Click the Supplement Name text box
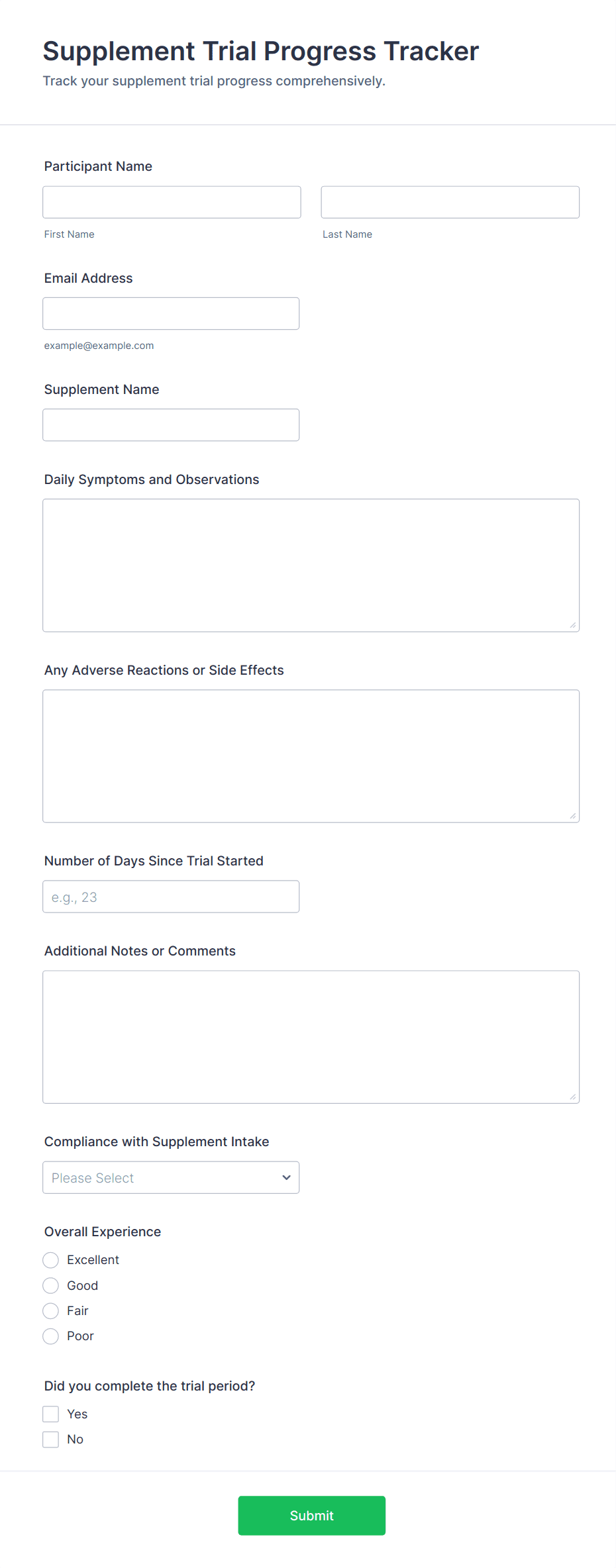 (x=171, y=424)
